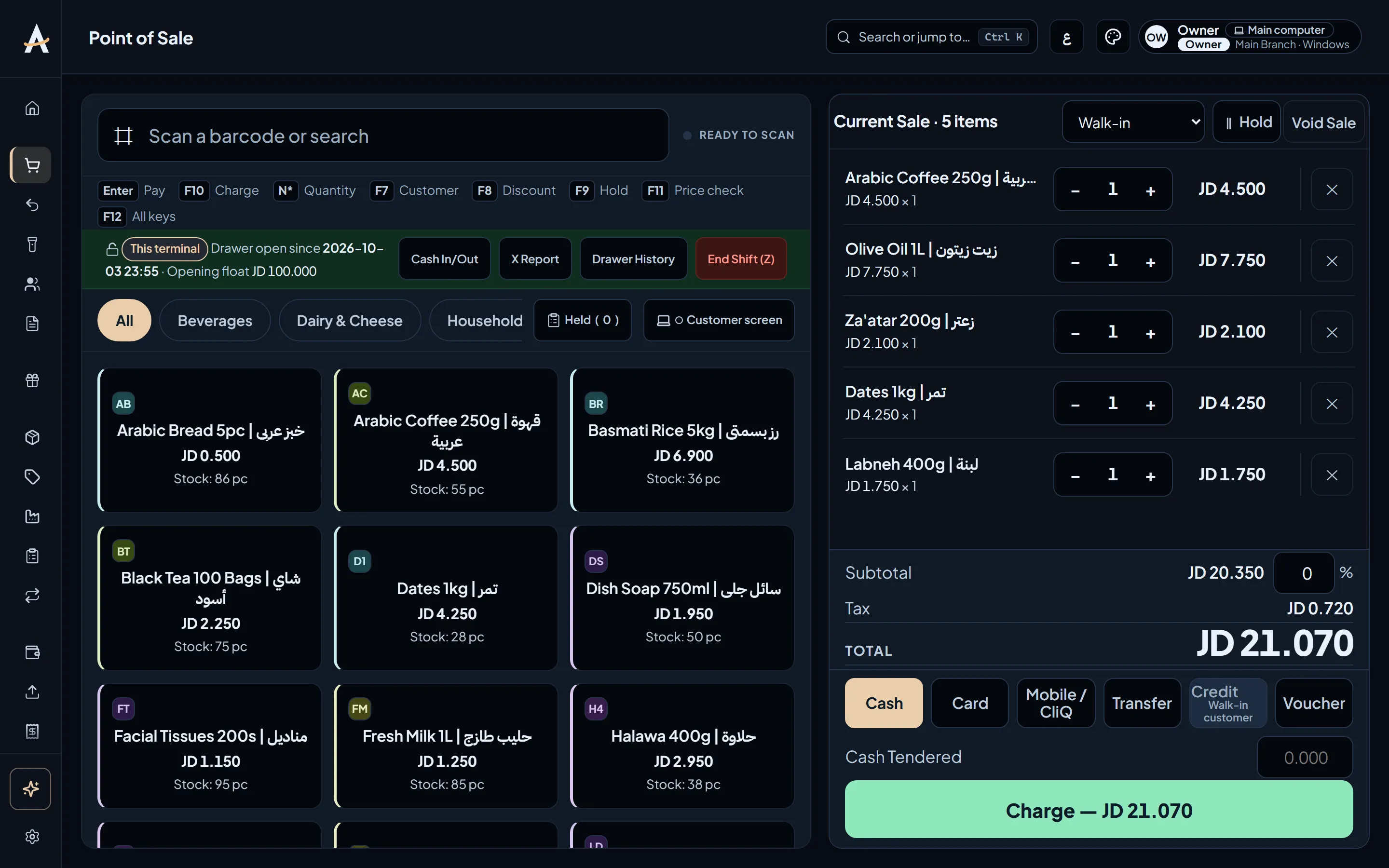
Task: Open the theme palette icon
Action: click(x=1113, y=37)
